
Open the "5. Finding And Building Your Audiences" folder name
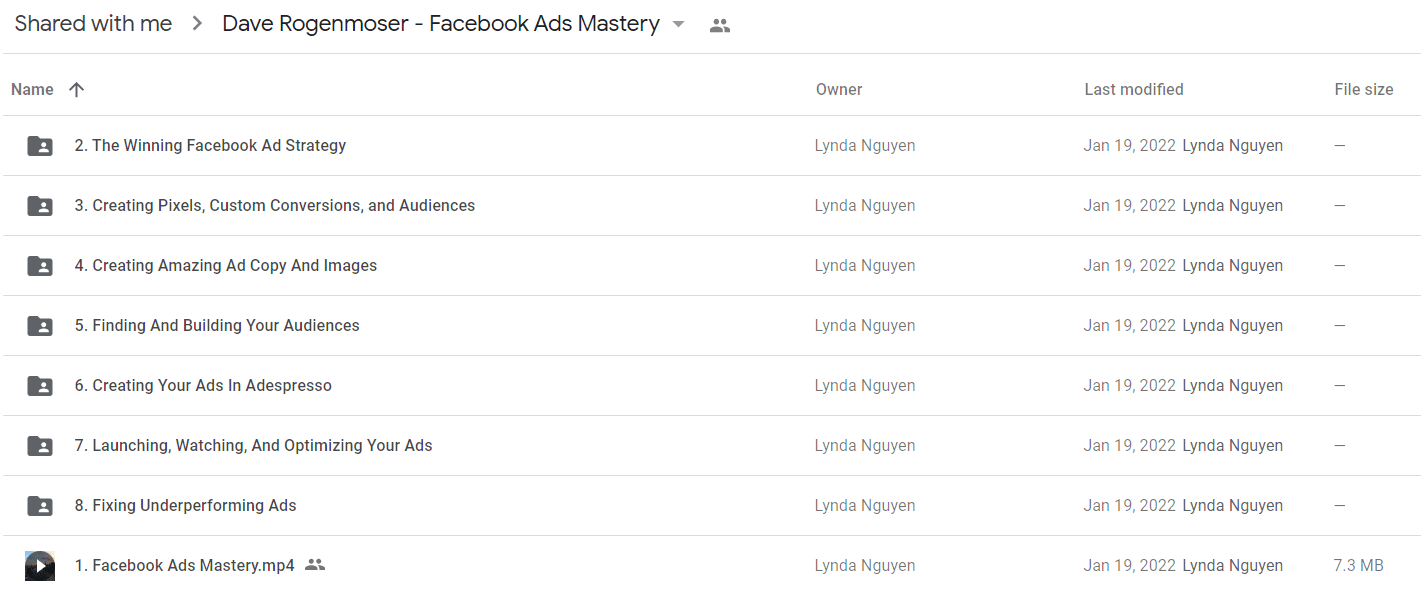click(x=217, y=325)
